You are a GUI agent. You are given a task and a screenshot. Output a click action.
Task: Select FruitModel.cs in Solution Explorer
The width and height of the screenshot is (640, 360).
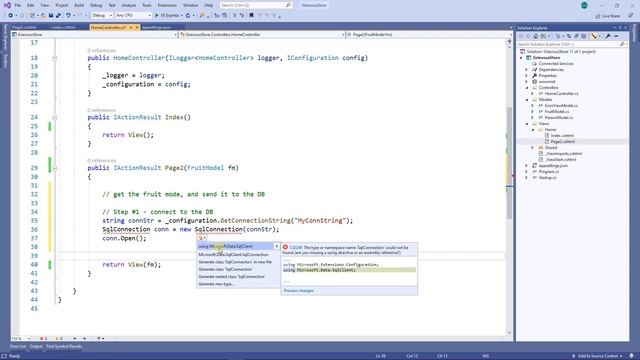(557, 111)
